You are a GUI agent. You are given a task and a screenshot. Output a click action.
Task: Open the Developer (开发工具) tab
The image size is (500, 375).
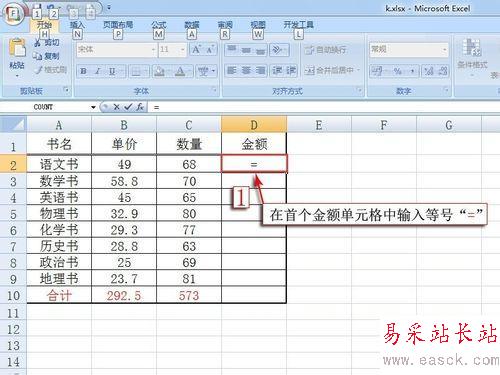click(298, 25)
